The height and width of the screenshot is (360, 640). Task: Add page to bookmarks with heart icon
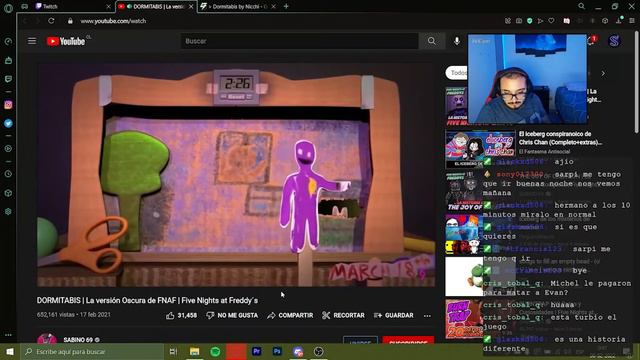pos(551,21)
